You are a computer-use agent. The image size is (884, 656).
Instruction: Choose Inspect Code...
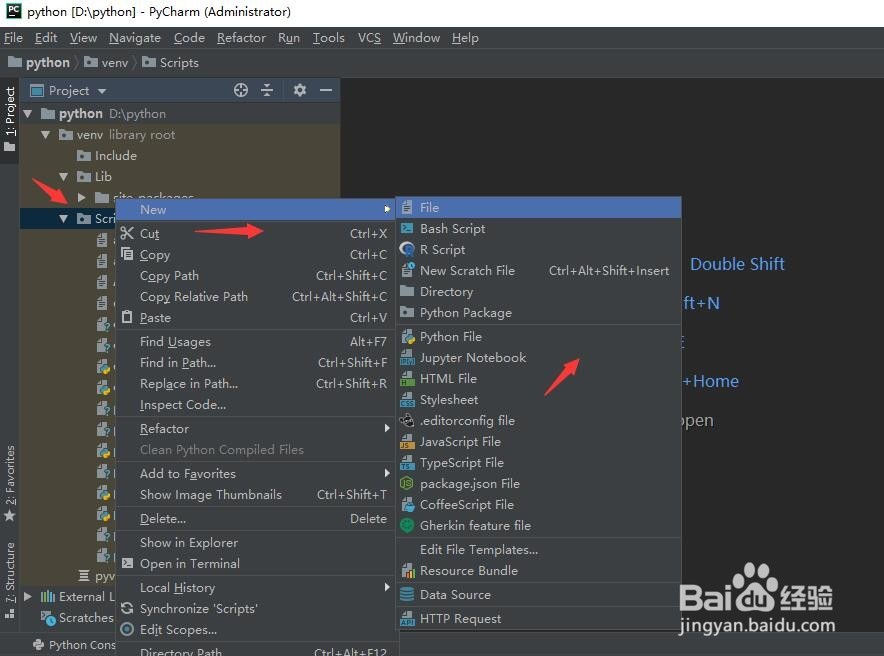point(257,405)
